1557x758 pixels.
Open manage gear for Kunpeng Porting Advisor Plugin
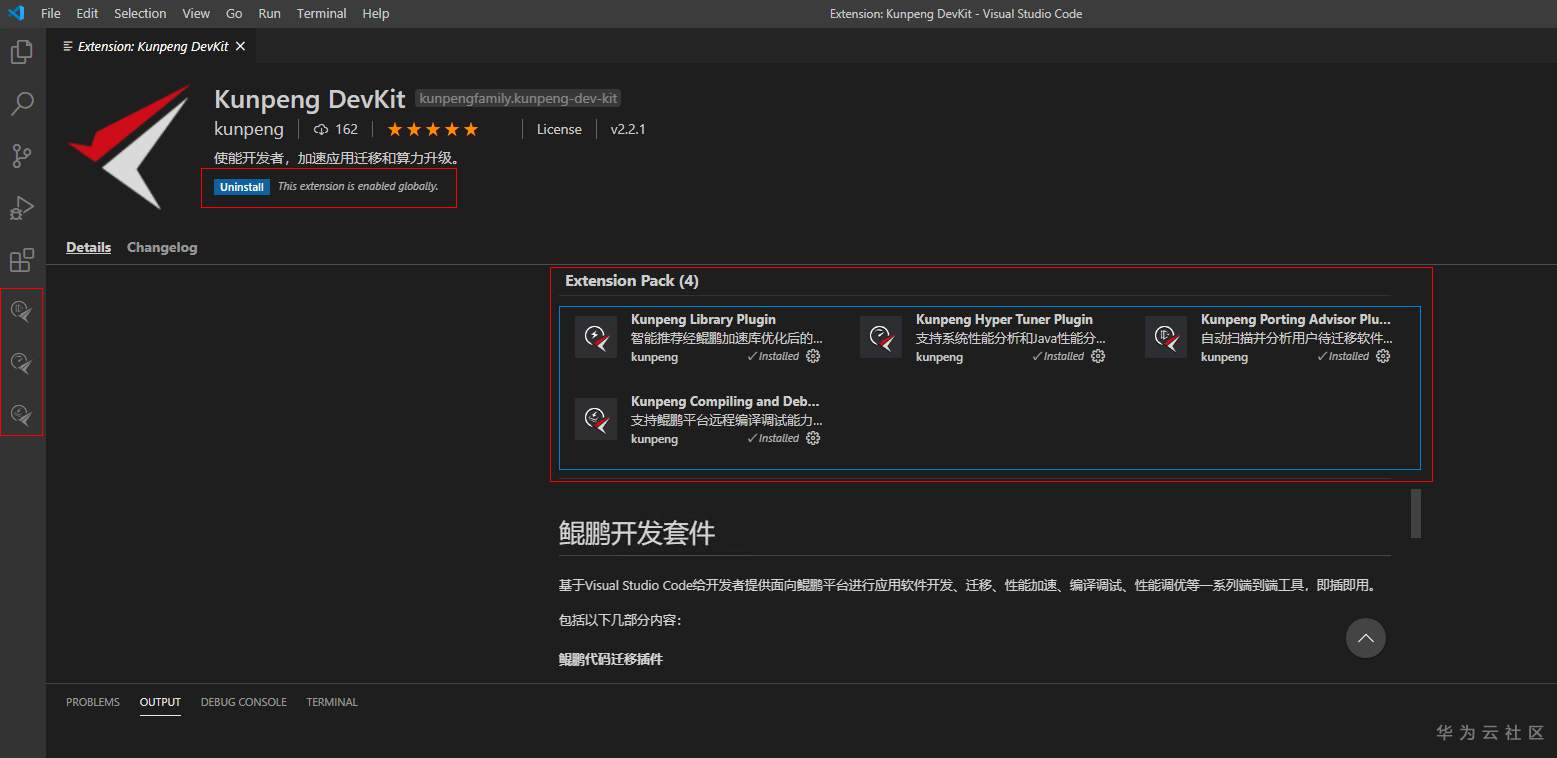(x=1383, y=356)
